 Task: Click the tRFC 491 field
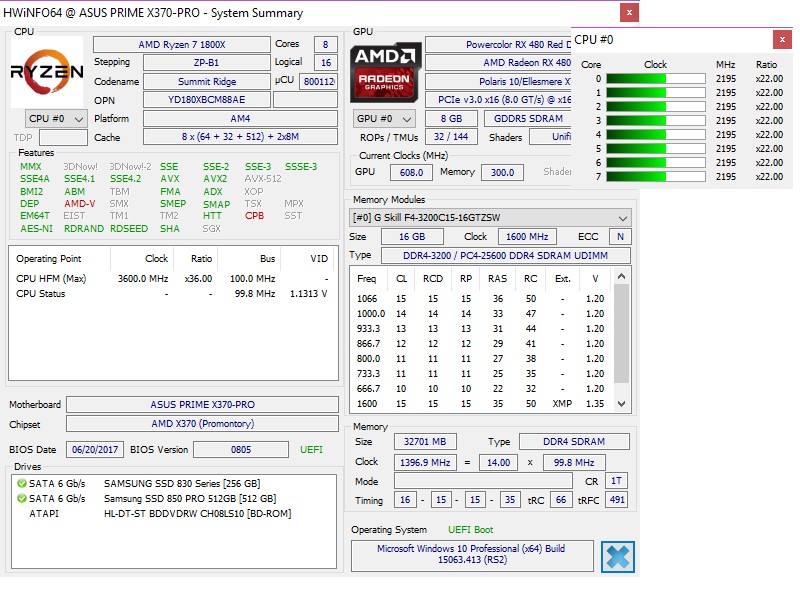[x=616, y=500]
